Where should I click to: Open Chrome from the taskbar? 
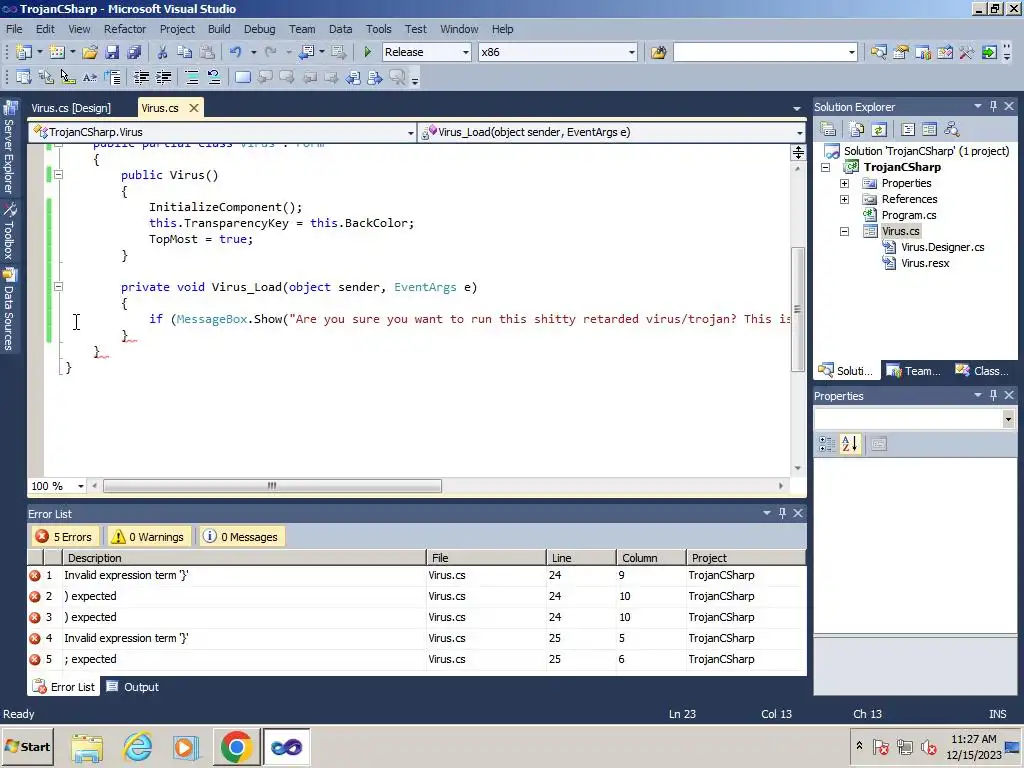pyautogui.click(x=236, y=746)
